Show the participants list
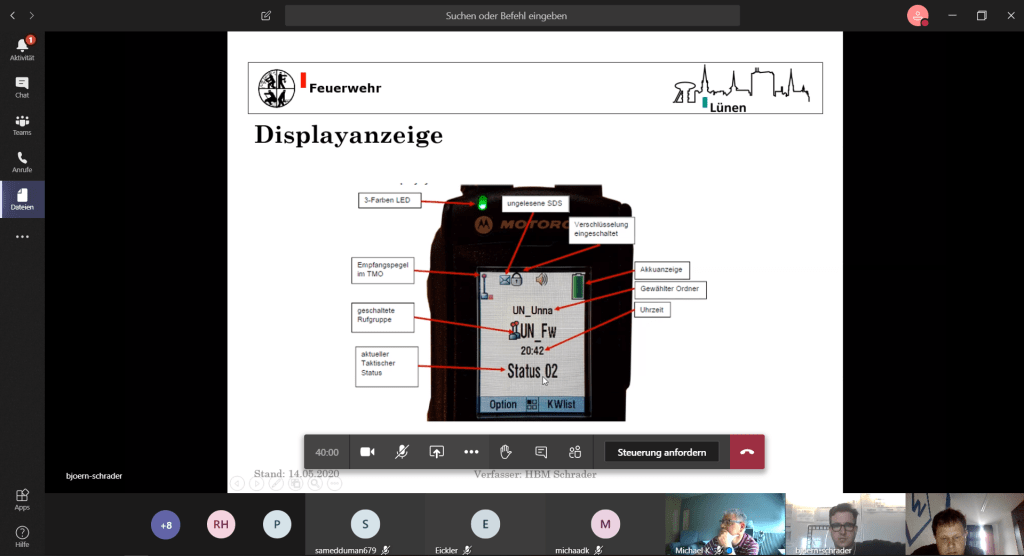Screen dimensions: 1024x556 575,452
